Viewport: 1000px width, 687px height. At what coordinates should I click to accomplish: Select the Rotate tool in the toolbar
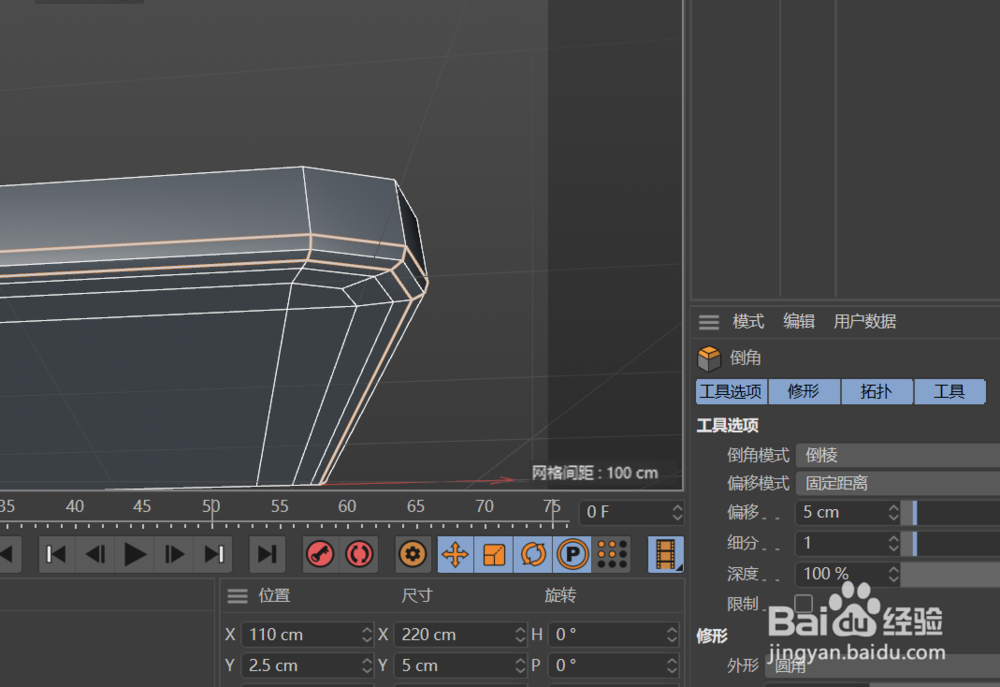tap(533, 554)
